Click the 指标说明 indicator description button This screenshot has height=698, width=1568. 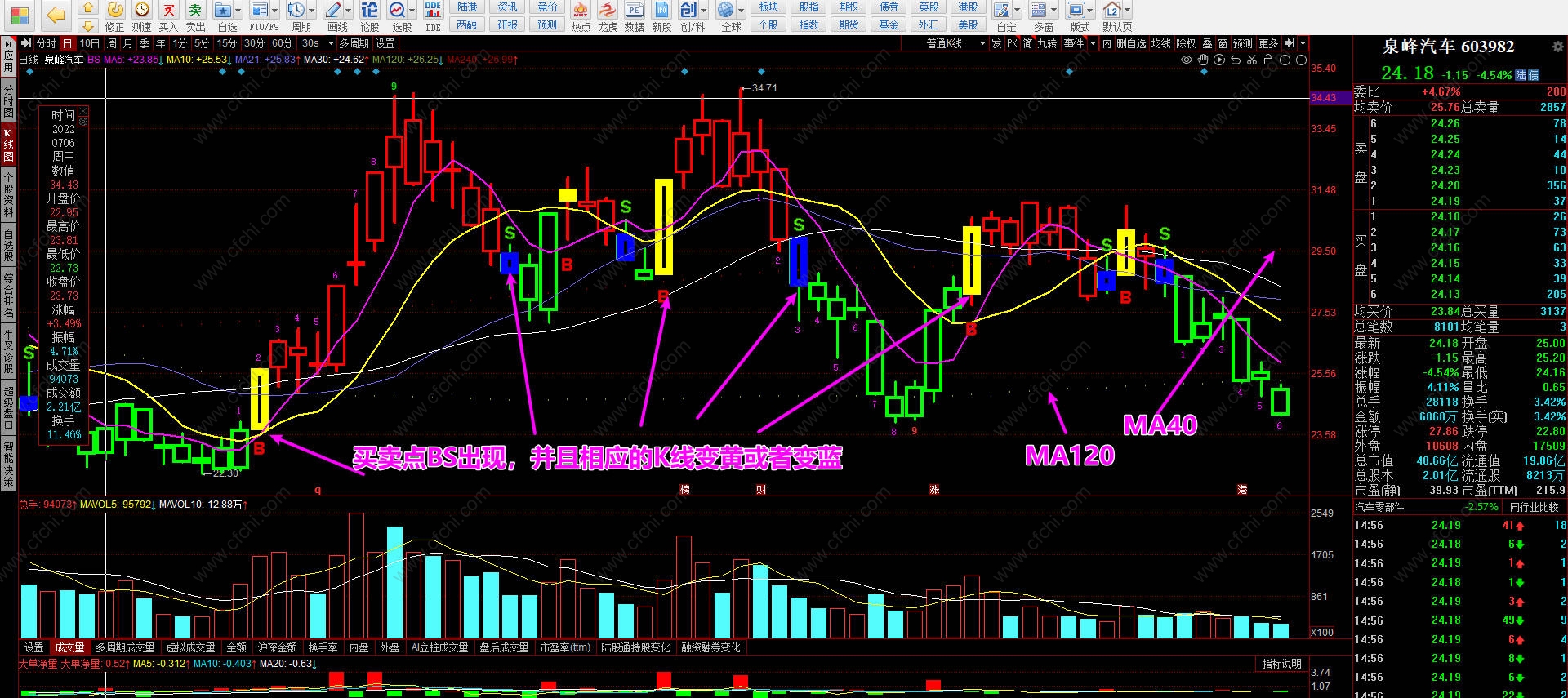[x=1281, y=664]
